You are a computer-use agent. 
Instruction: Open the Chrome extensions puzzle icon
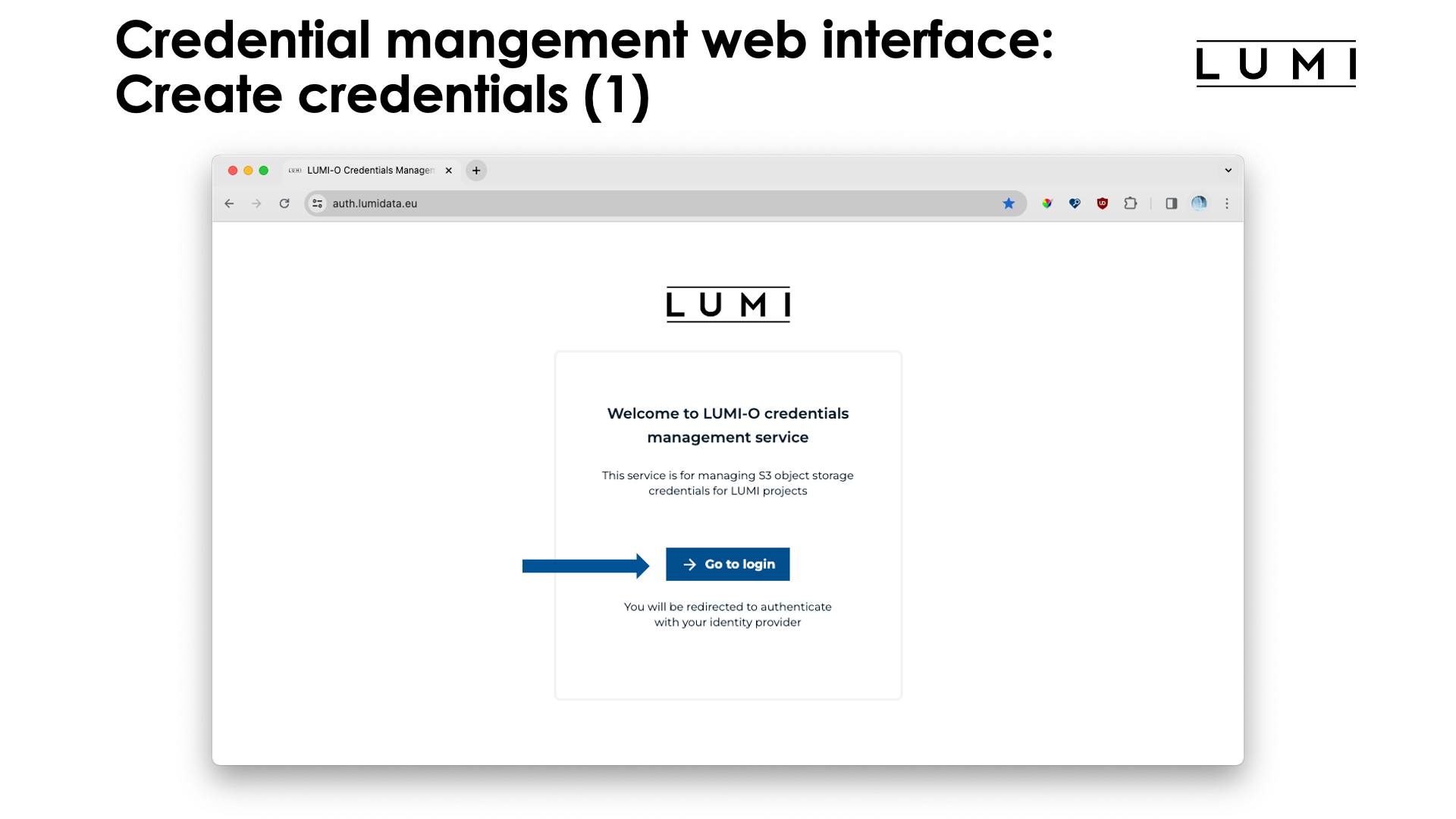click(x=1130, y=203)
